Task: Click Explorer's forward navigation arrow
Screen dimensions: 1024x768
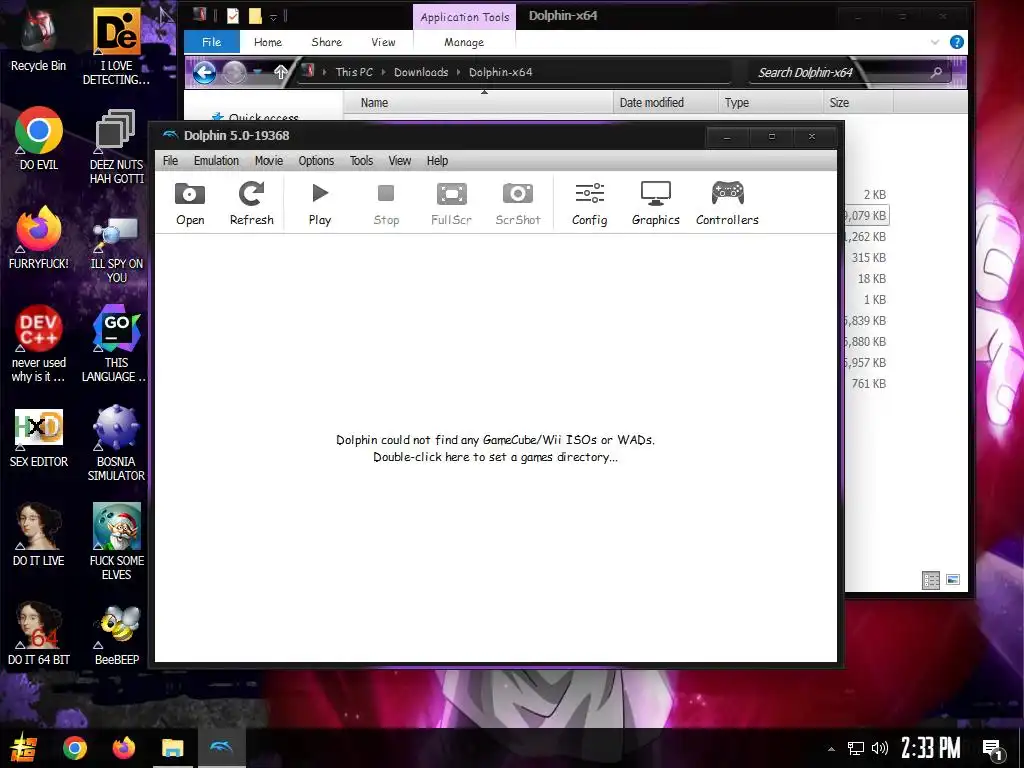Action: click(235, 72)
